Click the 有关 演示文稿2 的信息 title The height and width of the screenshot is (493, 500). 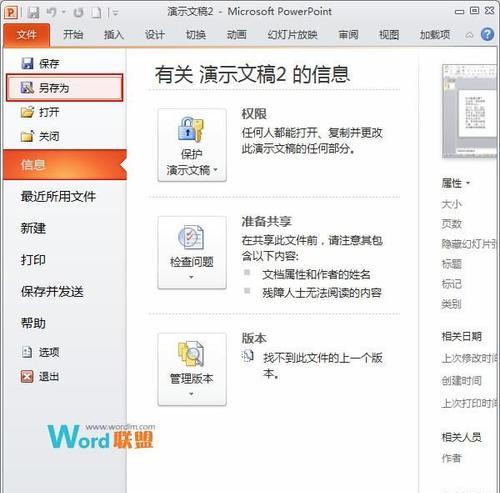coord(252,74)
